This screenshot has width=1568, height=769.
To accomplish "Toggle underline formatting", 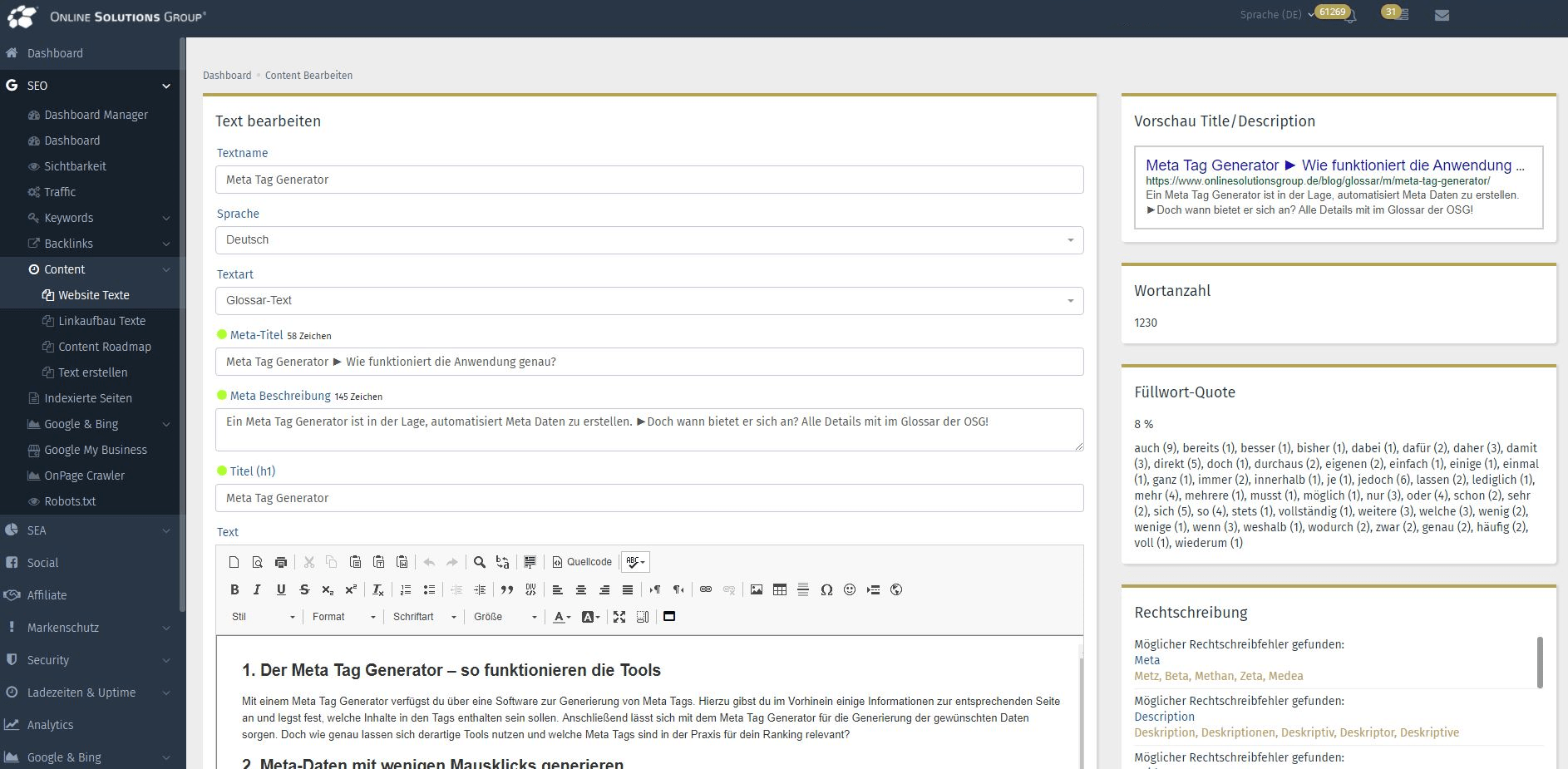I will pyautogui.click(x=281, y=589).
